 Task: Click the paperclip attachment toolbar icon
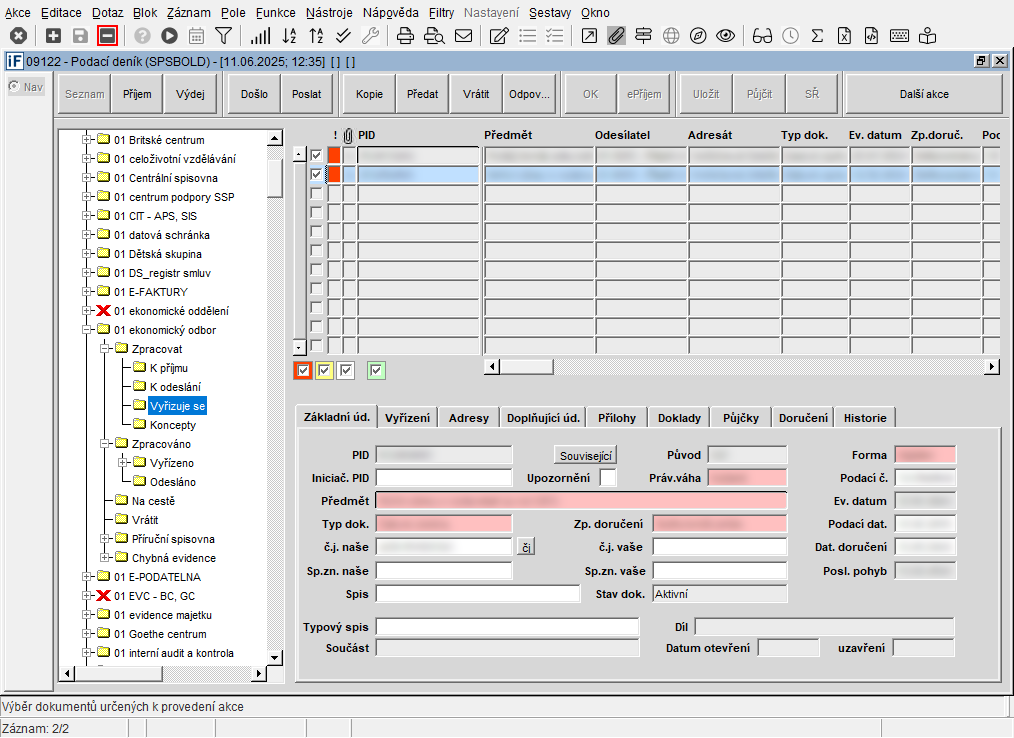pyautogui.click(x=616, y=36)
